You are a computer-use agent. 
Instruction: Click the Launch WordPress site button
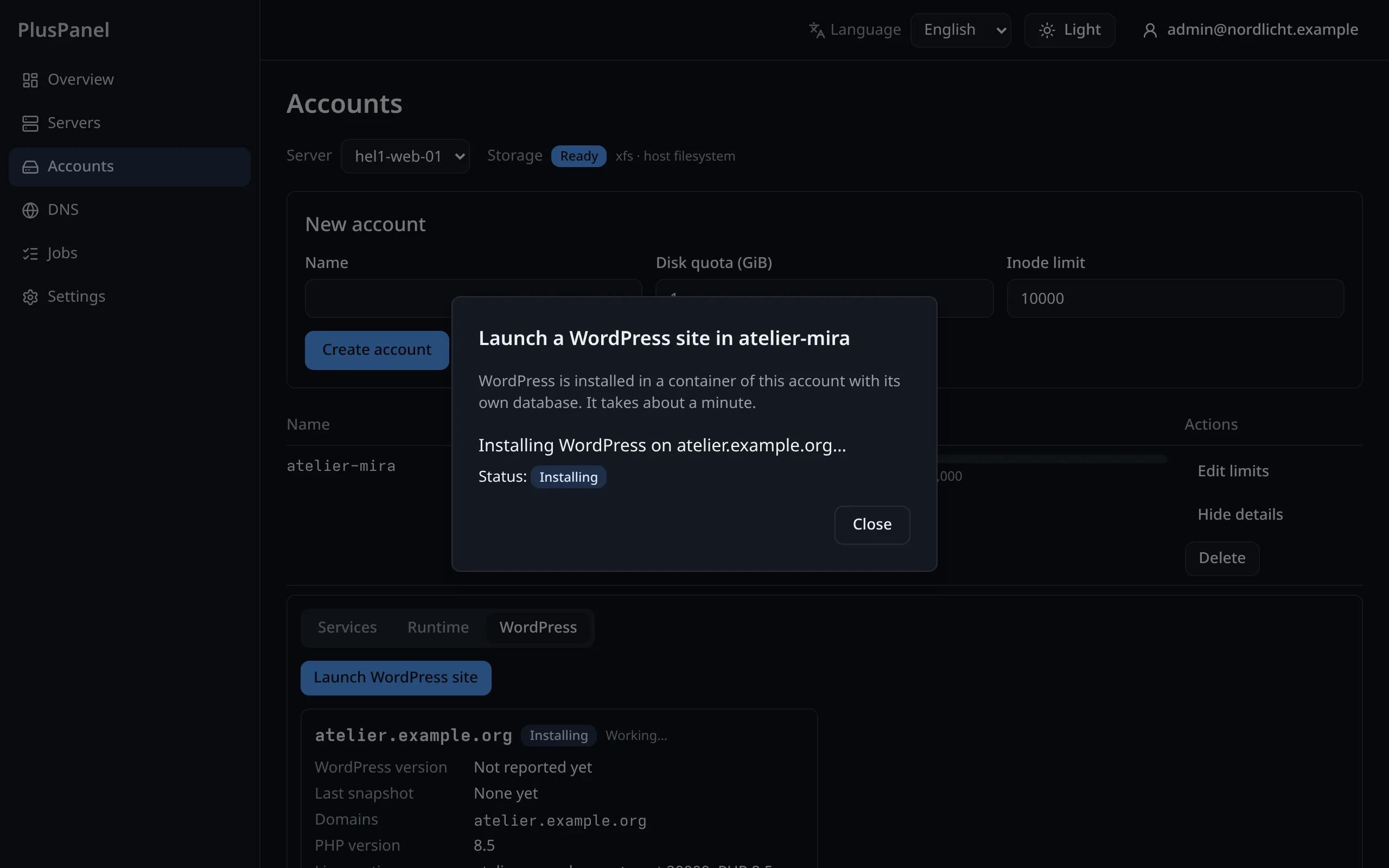point(396,678)
